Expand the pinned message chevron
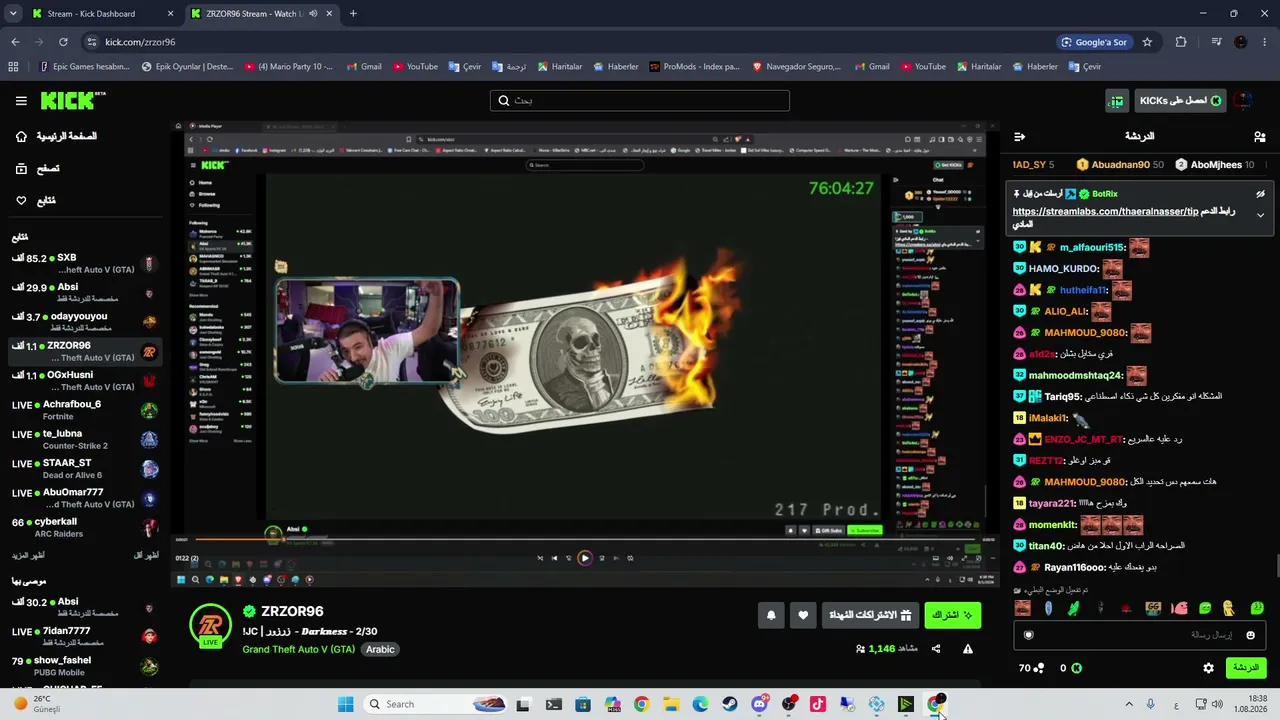Viewport: 1280px width, 720px height. point(1260,215)
